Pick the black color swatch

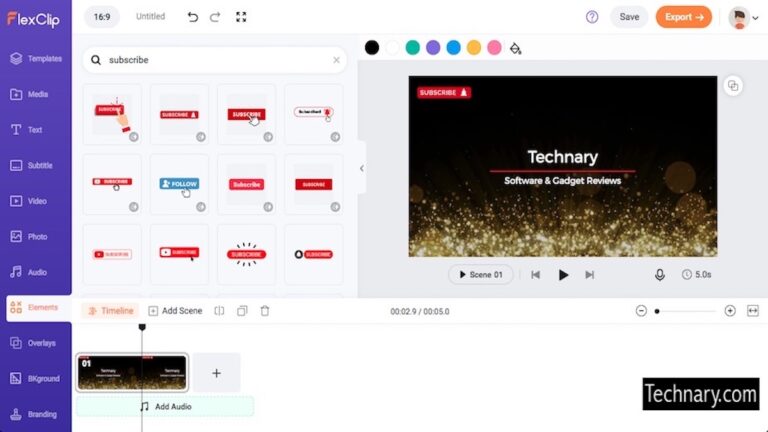[x=372, y=48]
